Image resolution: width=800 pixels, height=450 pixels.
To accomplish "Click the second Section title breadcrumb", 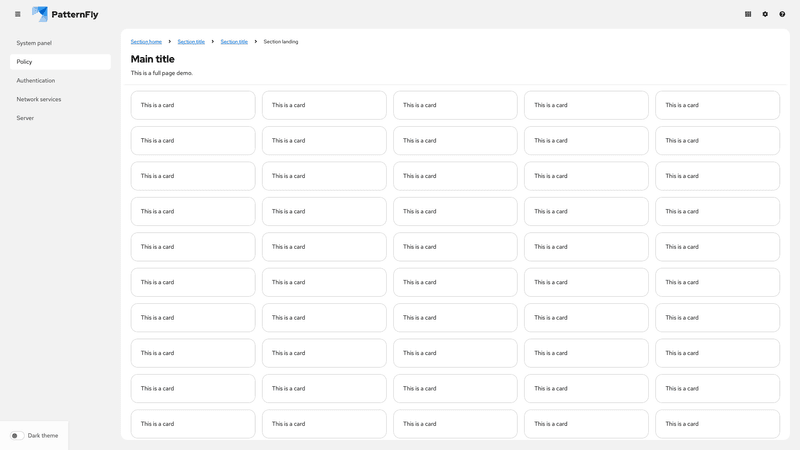I will point(234,42).
